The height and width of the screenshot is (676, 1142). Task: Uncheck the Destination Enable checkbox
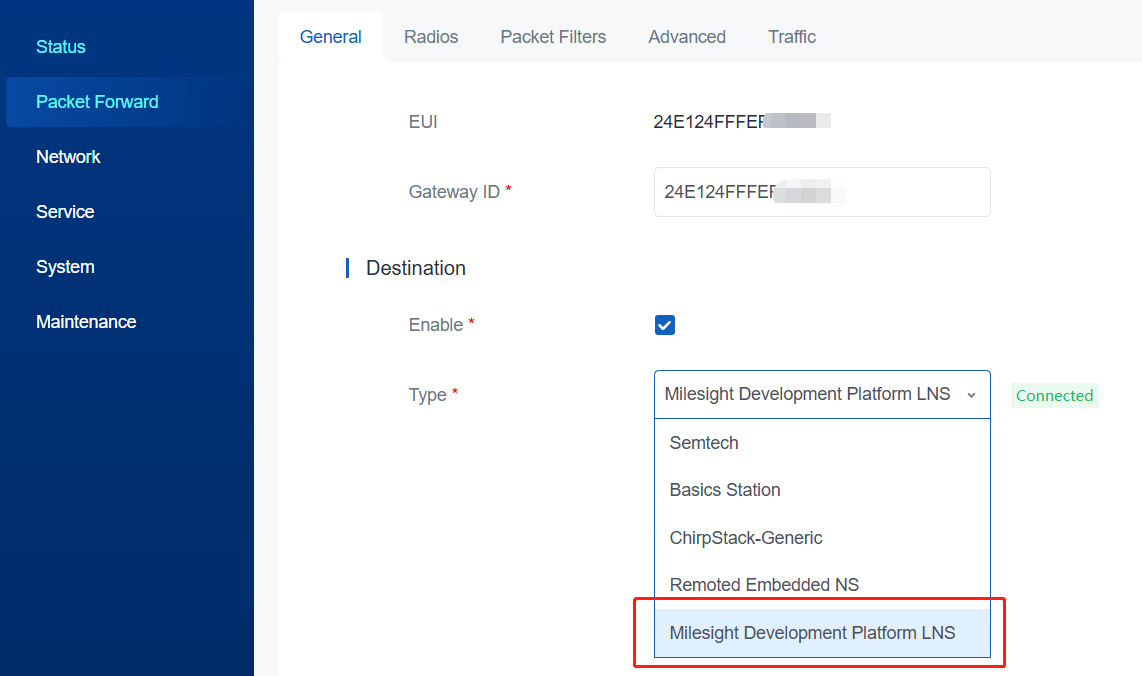665,325
